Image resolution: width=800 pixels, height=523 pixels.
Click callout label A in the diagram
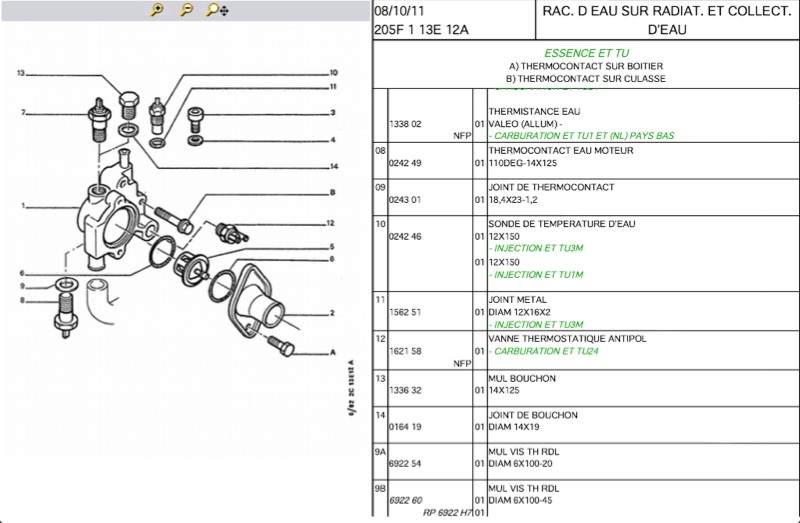click(332, 352)
